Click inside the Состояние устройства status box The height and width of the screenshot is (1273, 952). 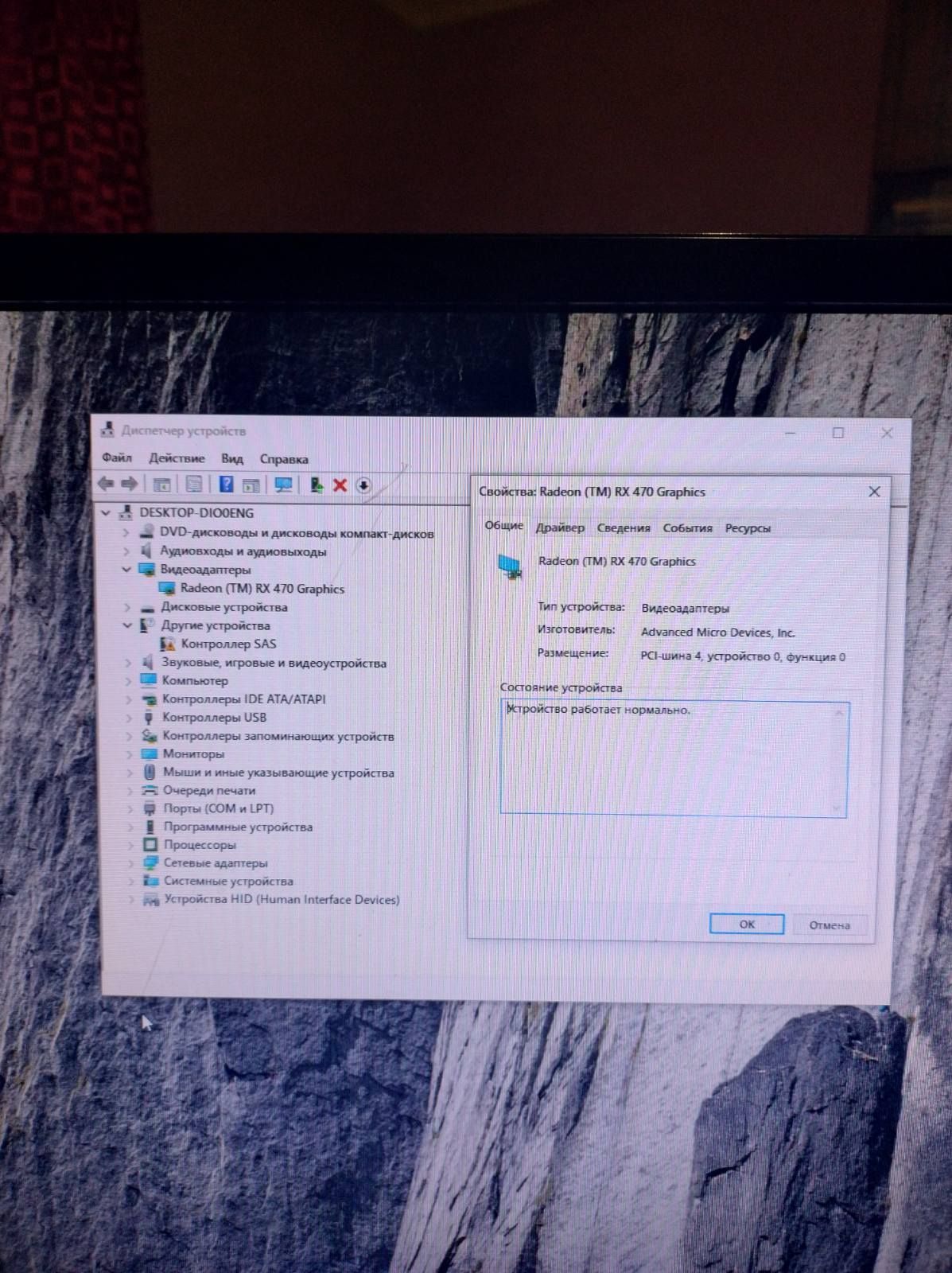pyautogui.click(x=674, y=758)
